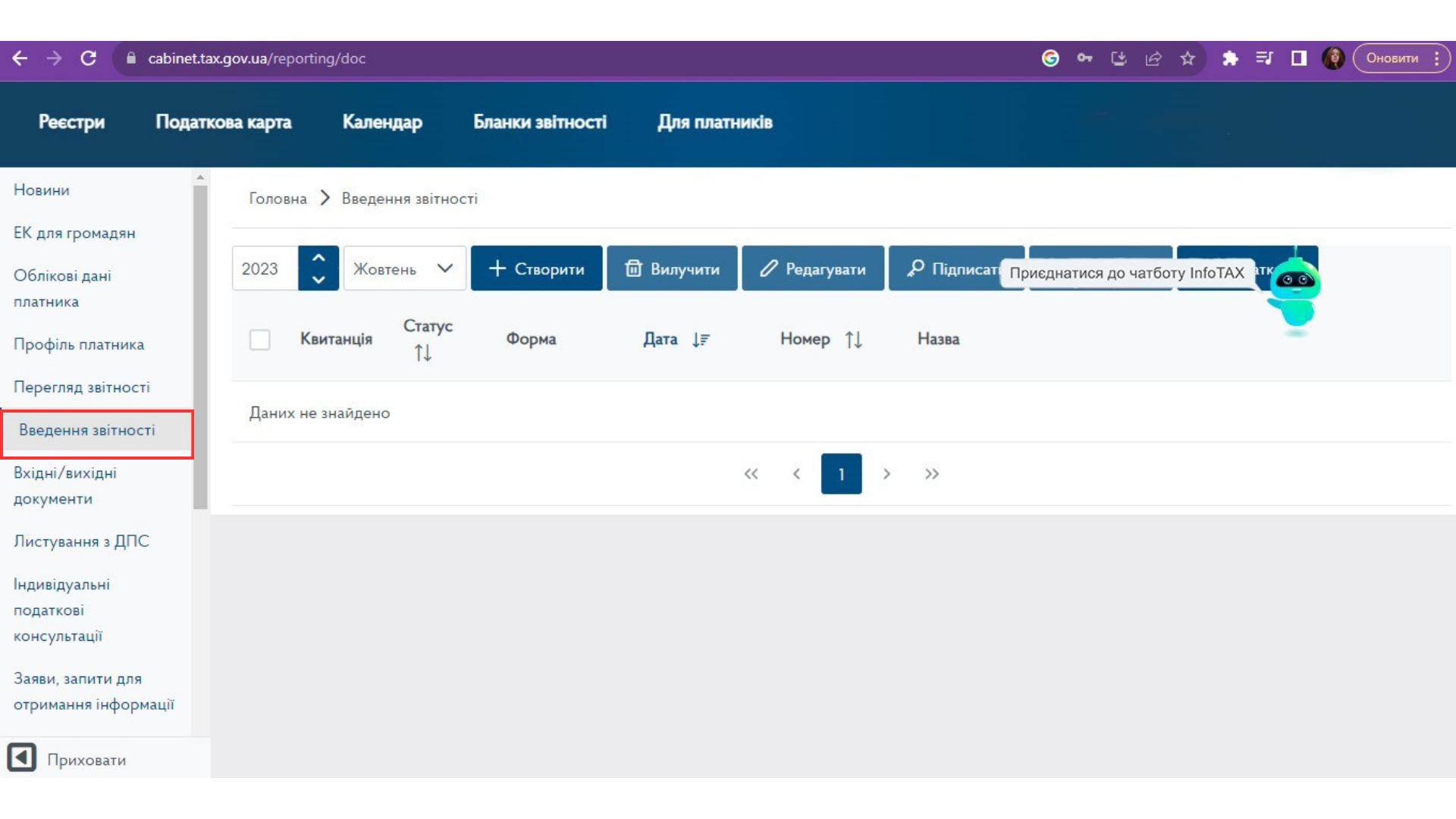The height and width of the screenshot is (819, 1456).
Task: Click the Приховати collapse sidebar icon
Action: pyautogui.click(x=22, y=758)
